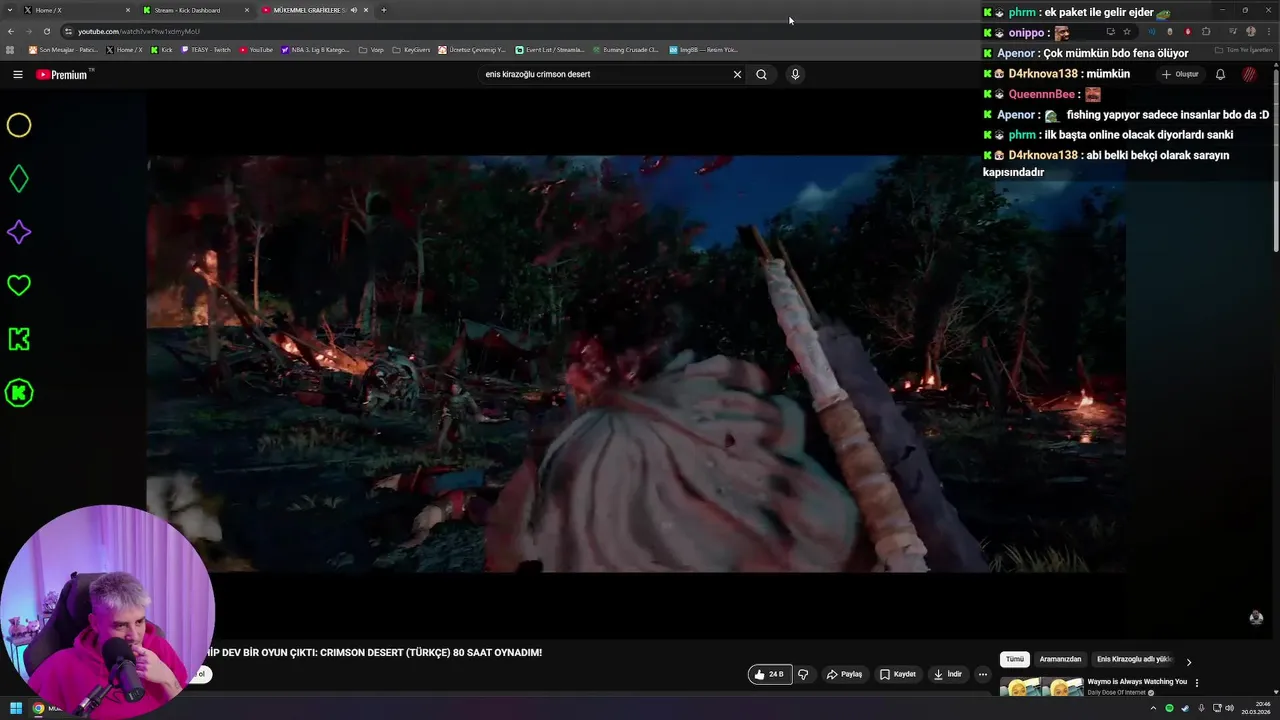Viewport: 1280px width, 720px height.
Task: Mute the YouTube tab via speaker icon
Action: (353, 10)
